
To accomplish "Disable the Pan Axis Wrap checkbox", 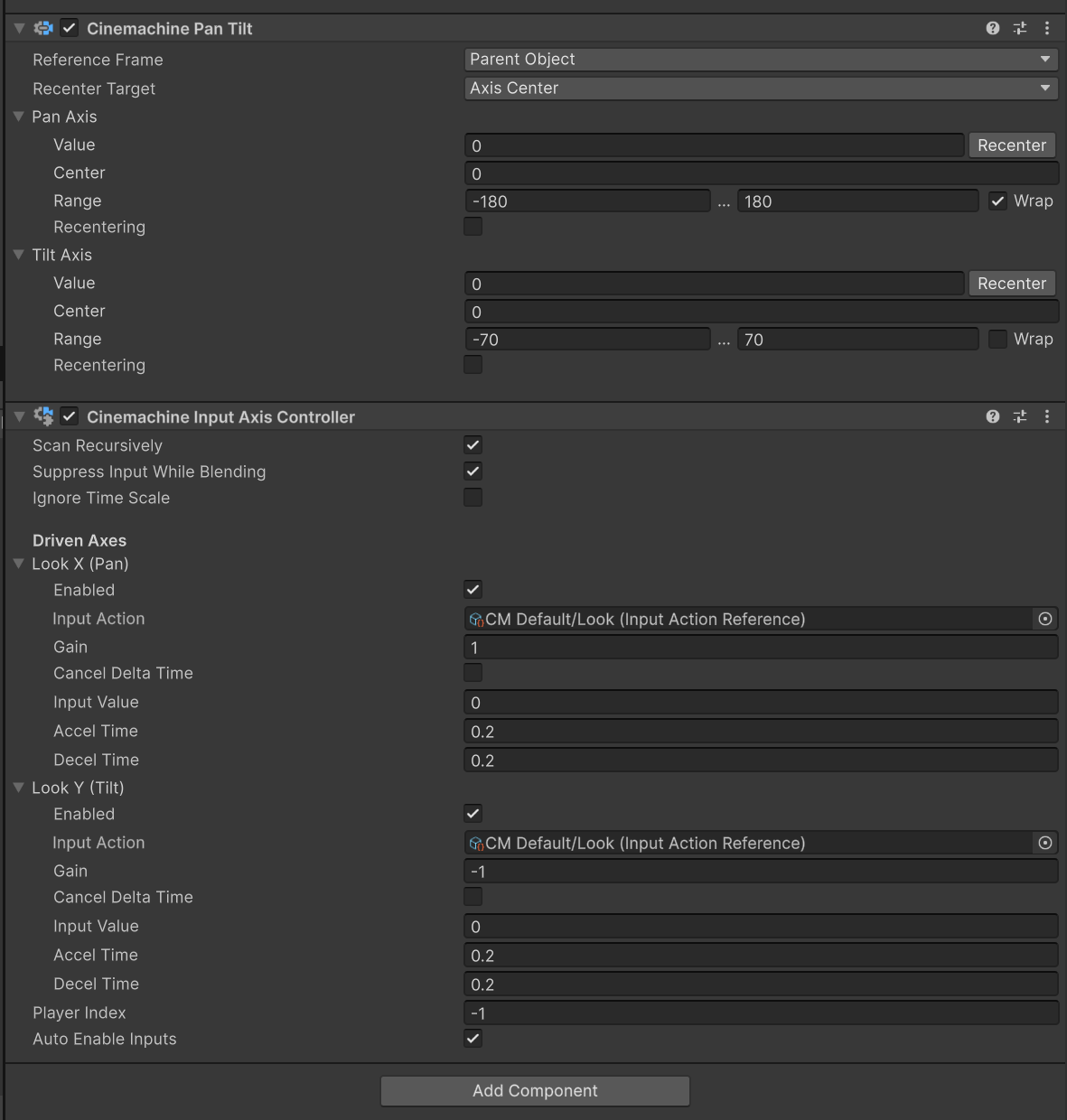I will (x=997, y=201).
